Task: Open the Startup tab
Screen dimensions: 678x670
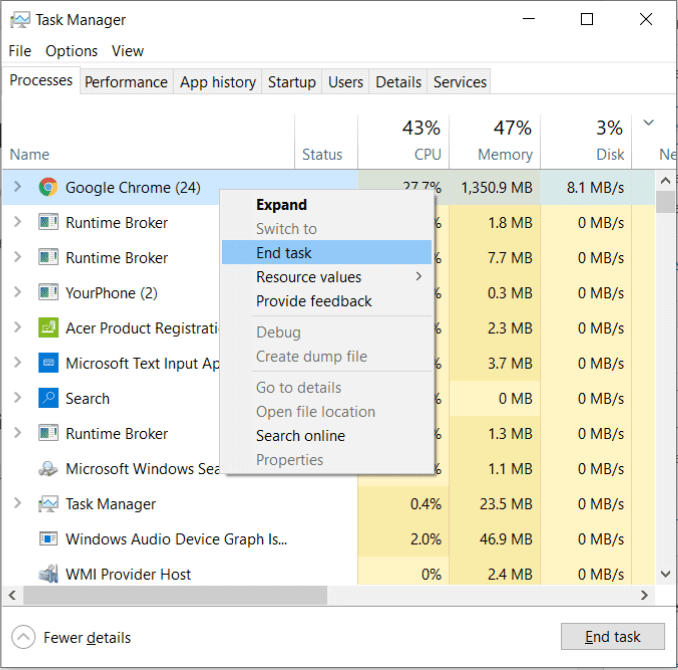Action: (291, 82)
